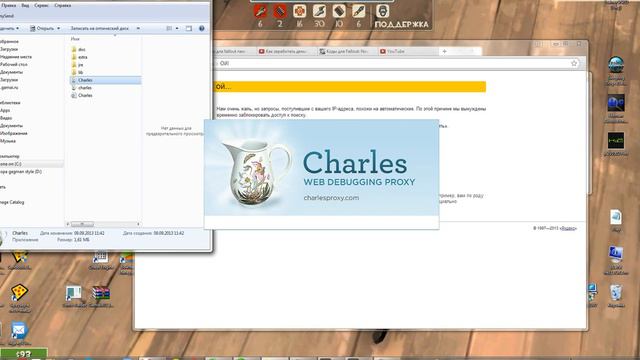This screenshot has width=640, height=360.
Task: Switch to the Fallout new browser tab
Action: 234,51
